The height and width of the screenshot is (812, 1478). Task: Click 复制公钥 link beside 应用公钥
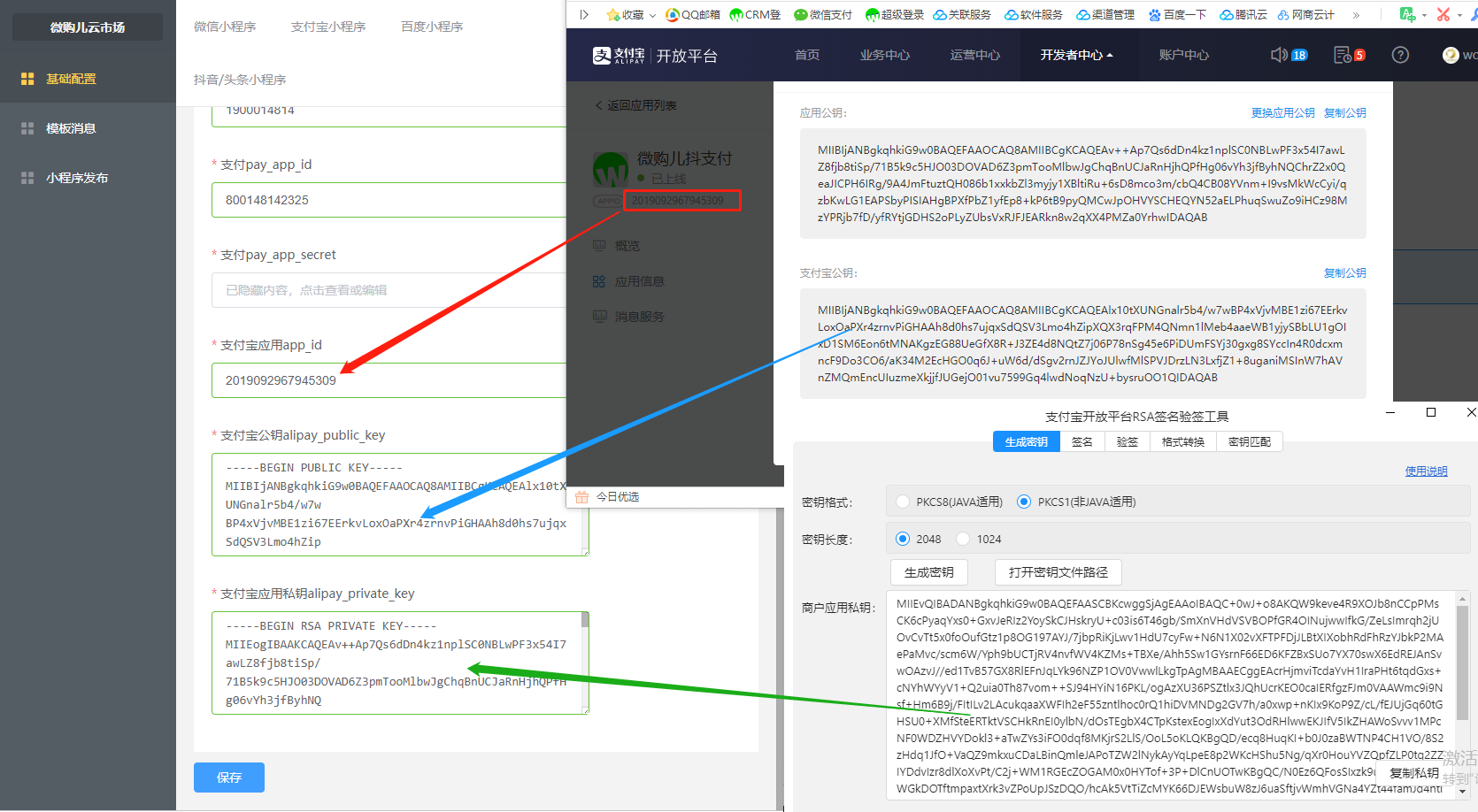[1345, 112]
